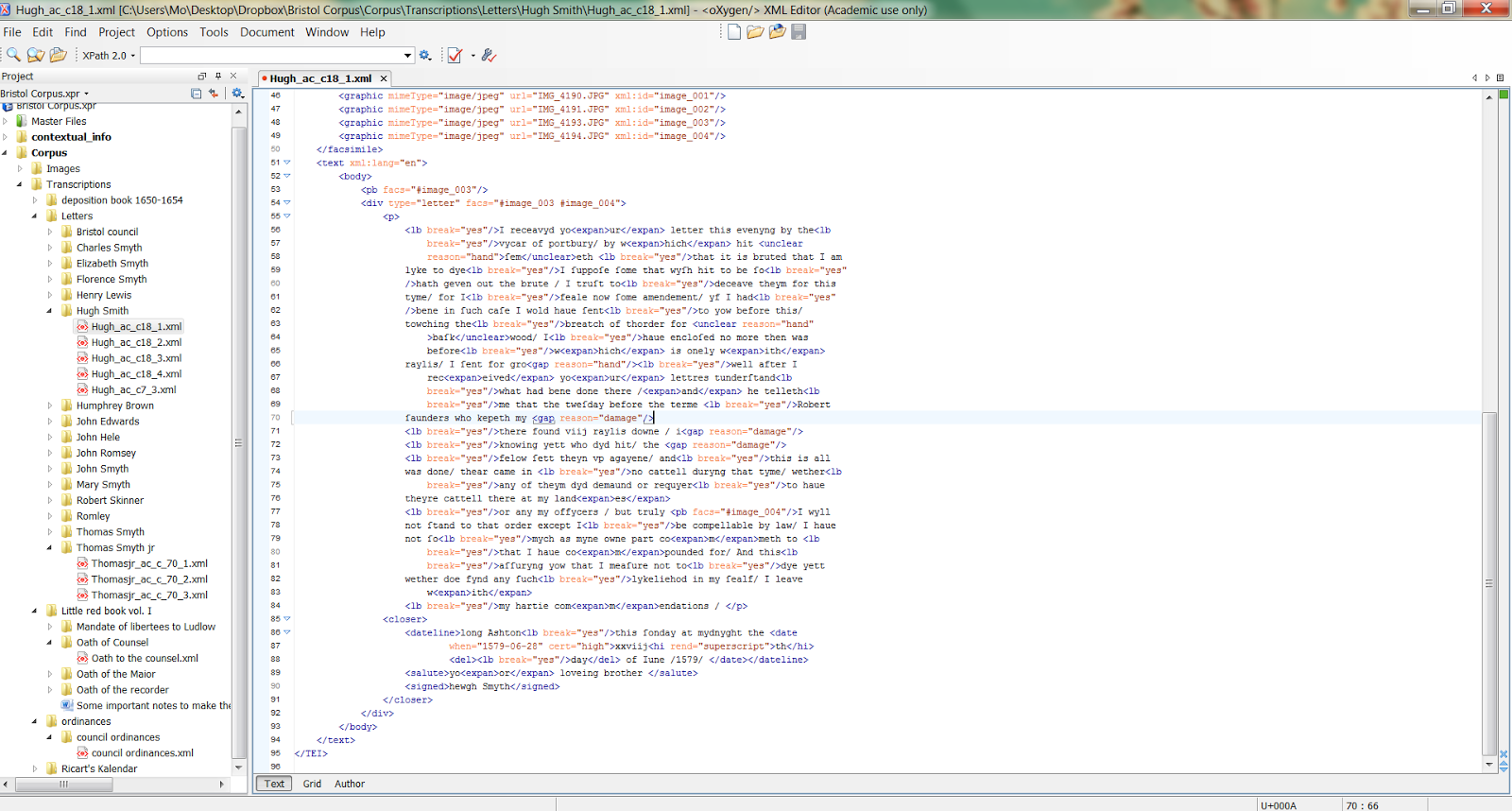Image resolution: width=1512 pixels, height=811 pixels.
Task: Expand the Images folder
Action: click(20, 168)
